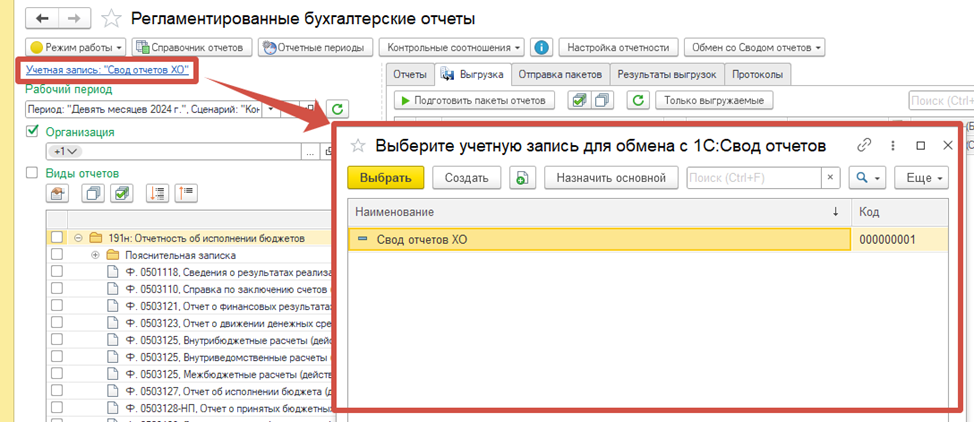
Task: Expand the +1 organization chip
Action: tap(65, 152)
